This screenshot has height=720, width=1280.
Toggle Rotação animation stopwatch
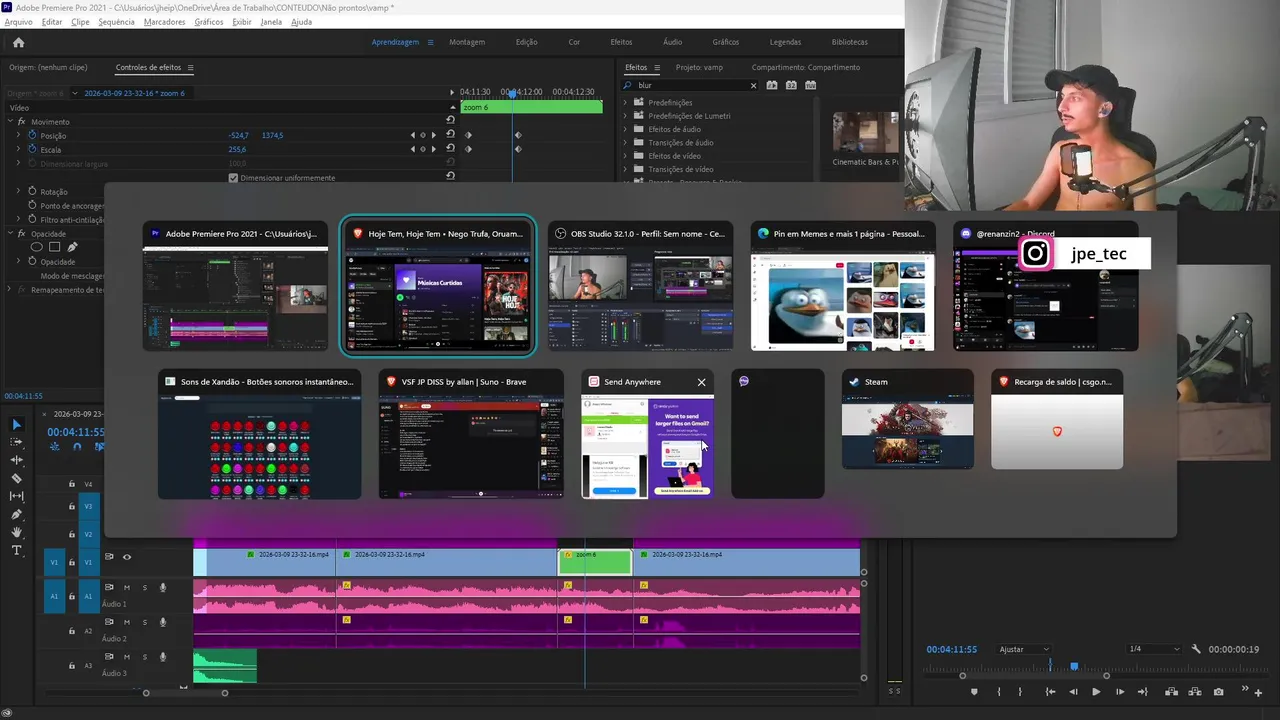[x=32, y=191]
